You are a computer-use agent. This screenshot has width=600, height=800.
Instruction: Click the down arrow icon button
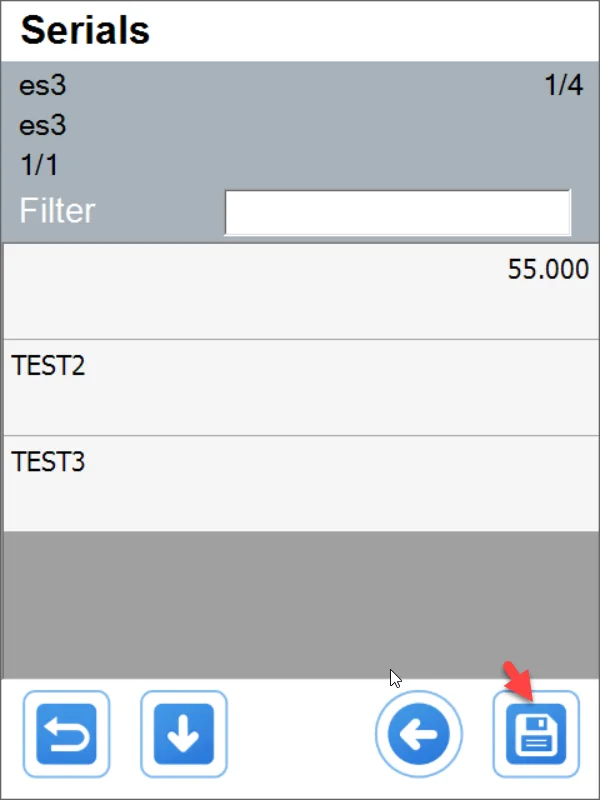click(183, 735)
